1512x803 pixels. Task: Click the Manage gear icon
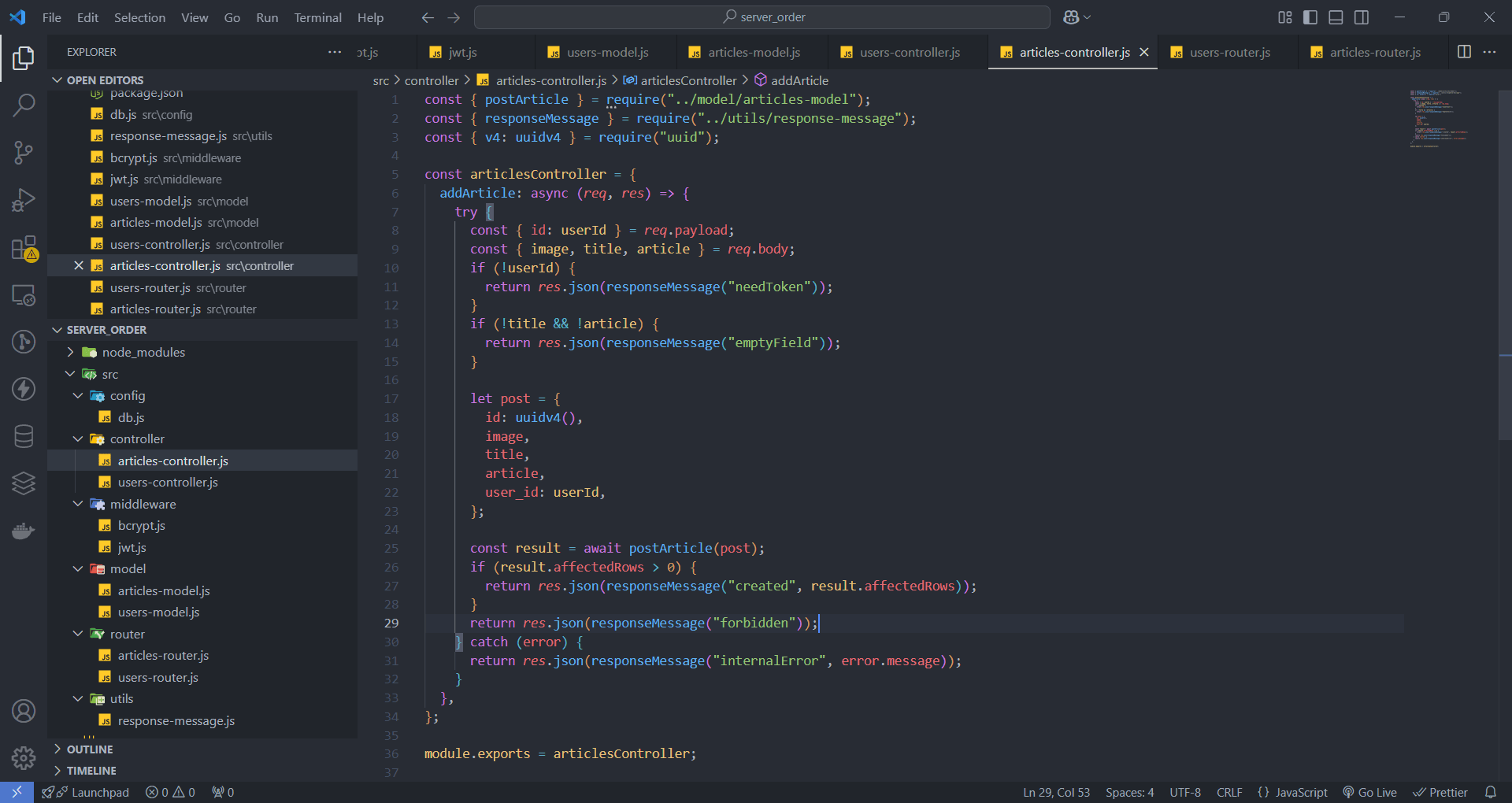(24, 757)
